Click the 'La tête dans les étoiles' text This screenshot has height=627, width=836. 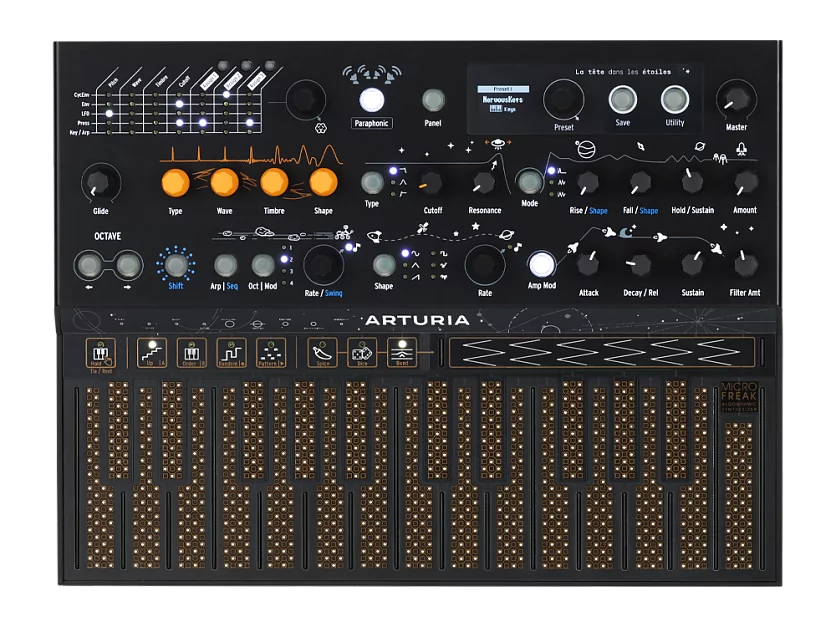(623, 72)
